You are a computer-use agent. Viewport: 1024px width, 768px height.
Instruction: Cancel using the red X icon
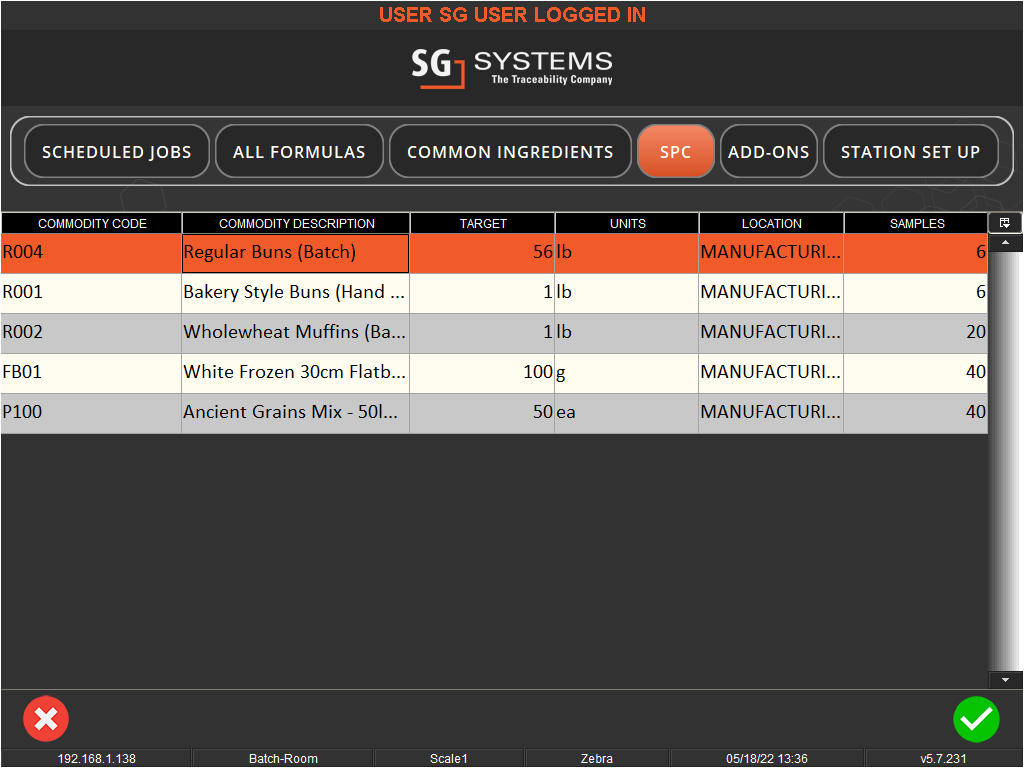[x=46, y=719]
